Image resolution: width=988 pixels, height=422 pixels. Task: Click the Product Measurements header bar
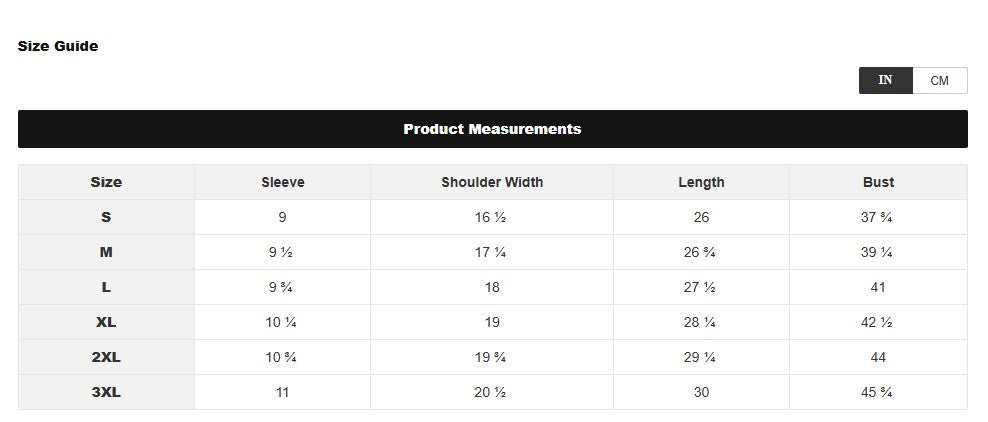[x=493, y=129]
